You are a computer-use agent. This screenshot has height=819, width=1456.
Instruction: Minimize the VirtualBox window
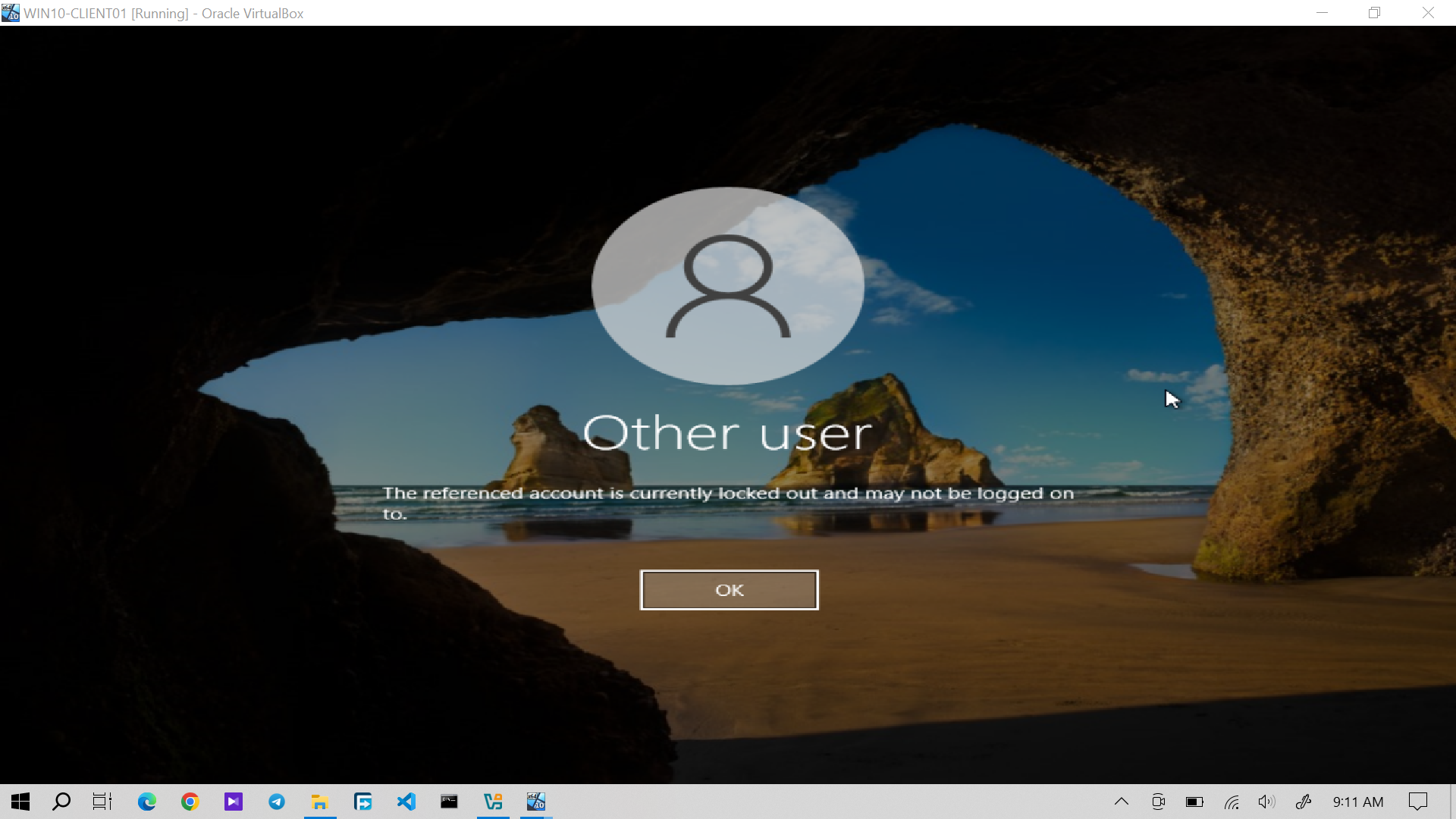1322,13
